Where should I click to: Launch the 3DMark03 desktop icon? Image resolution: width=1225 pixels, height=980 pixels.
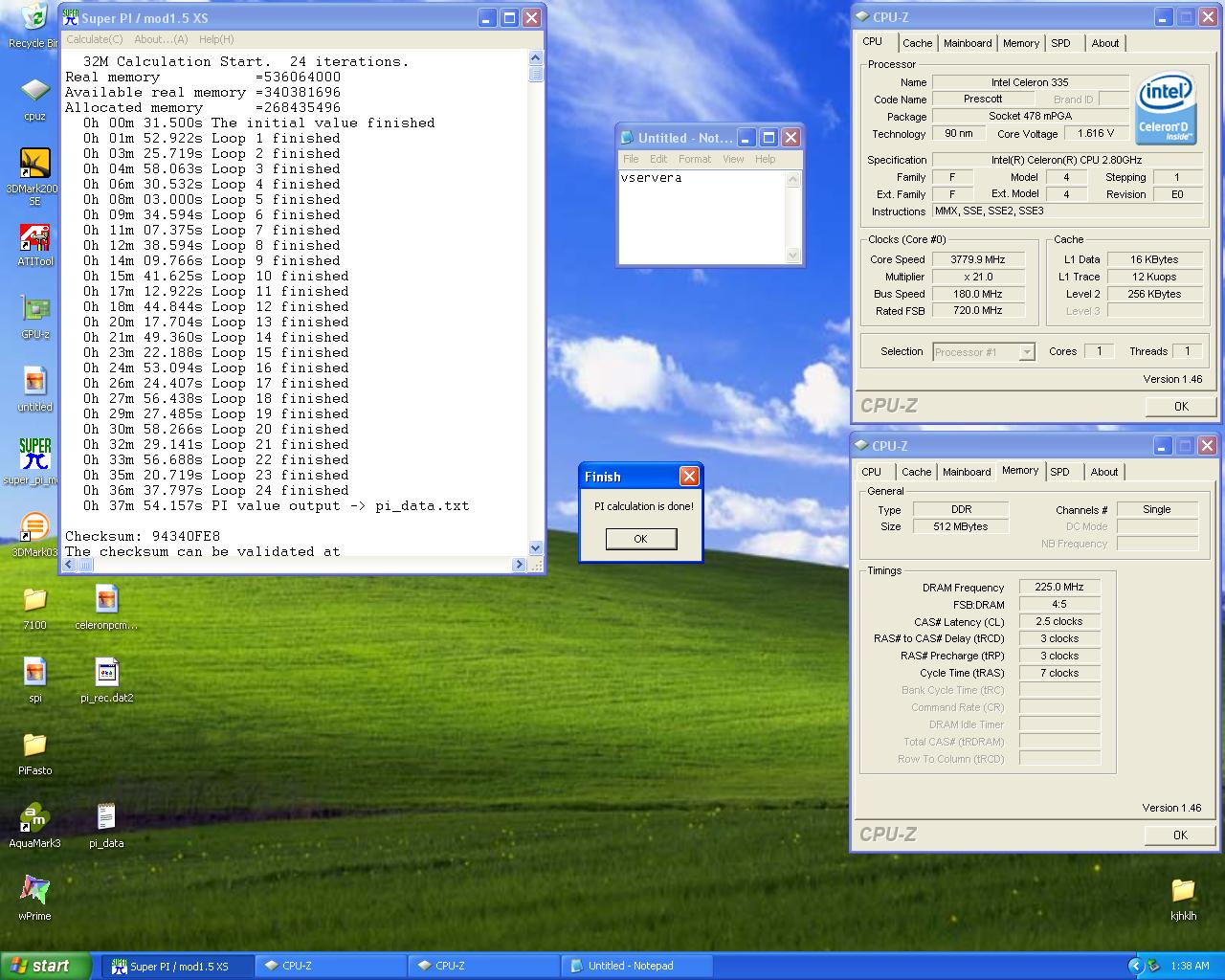pos(34,527)
